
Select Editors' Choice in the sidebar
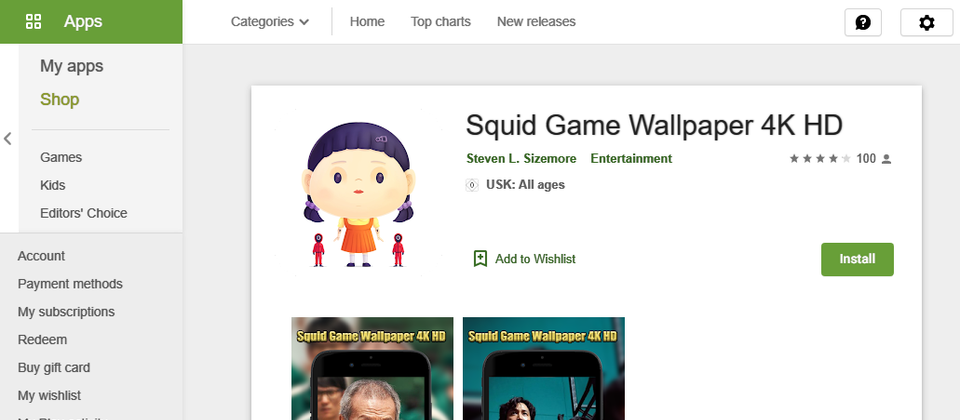[84, 213]
